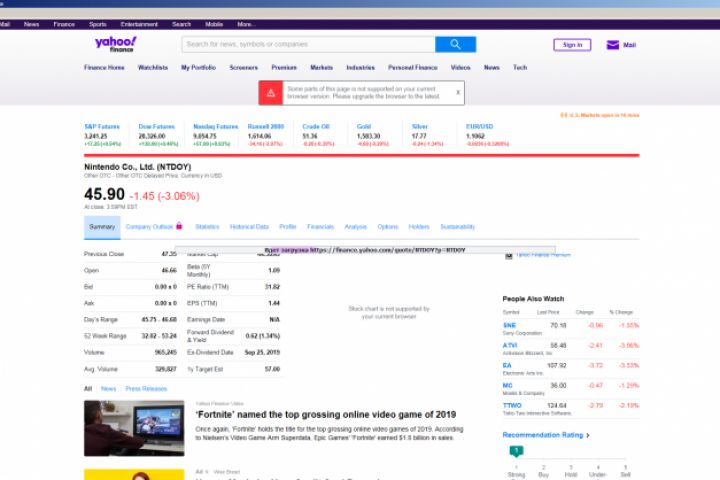Image resolution: width=720 pixels, height=480 pixels.
Task: Click the Yahoo Finance Premium icon
Action: pos(509,255)
